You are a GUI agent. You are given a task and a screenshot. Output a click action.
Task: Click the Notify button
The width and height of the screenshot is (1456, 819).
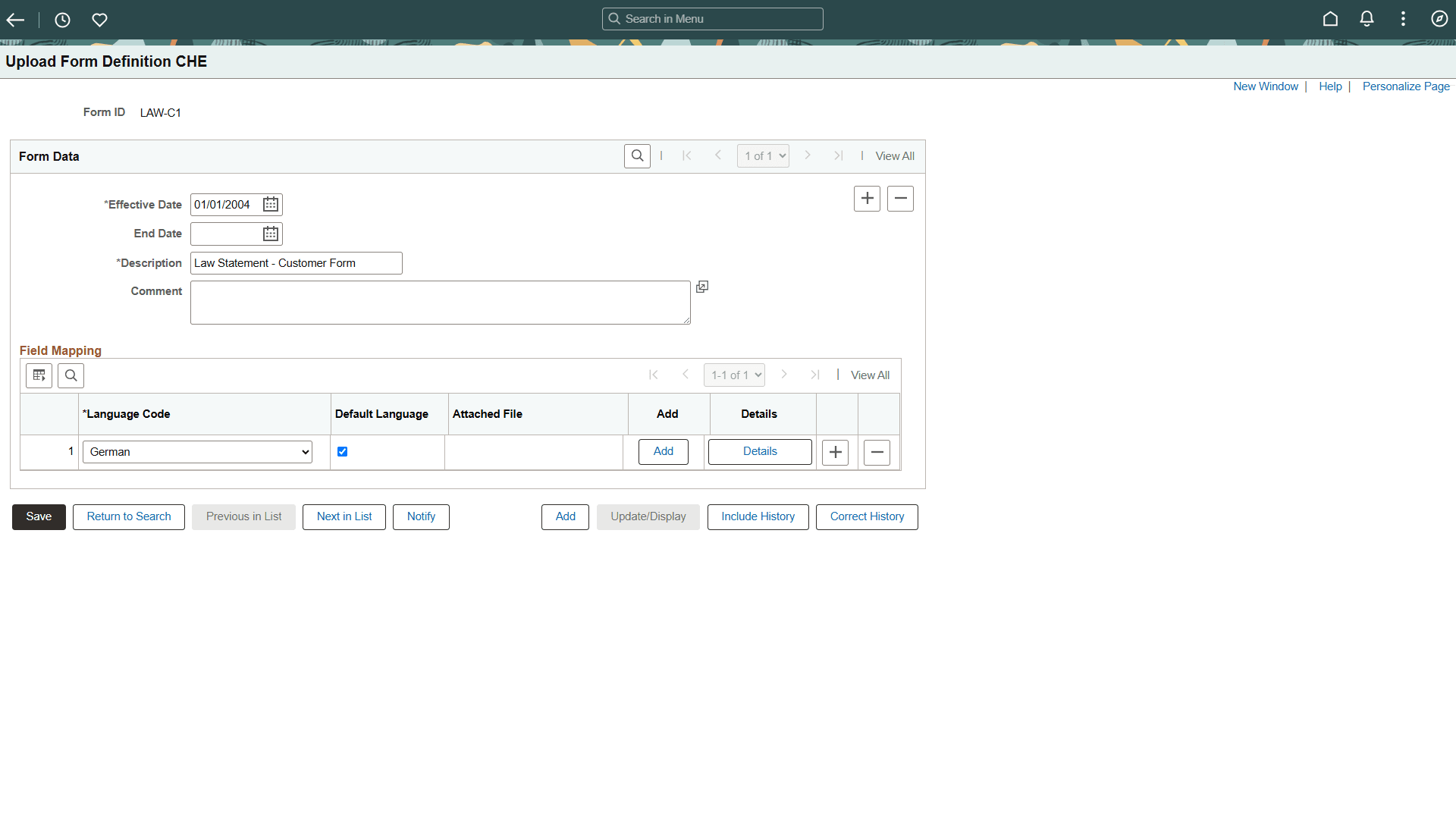click(421, 517)
